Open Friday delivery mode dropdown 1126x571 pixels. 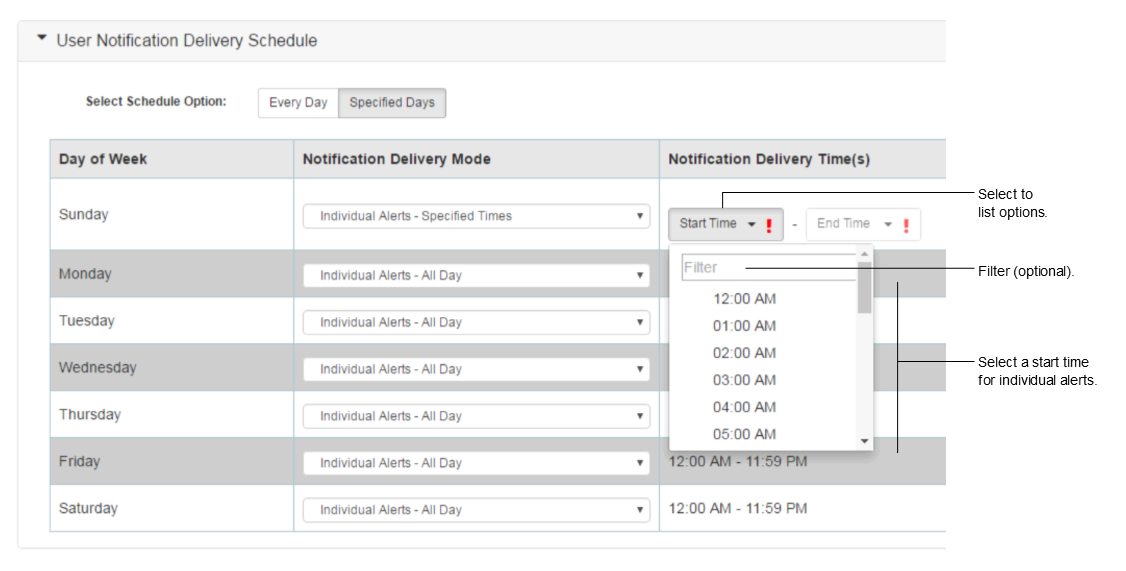coord(476,463)
